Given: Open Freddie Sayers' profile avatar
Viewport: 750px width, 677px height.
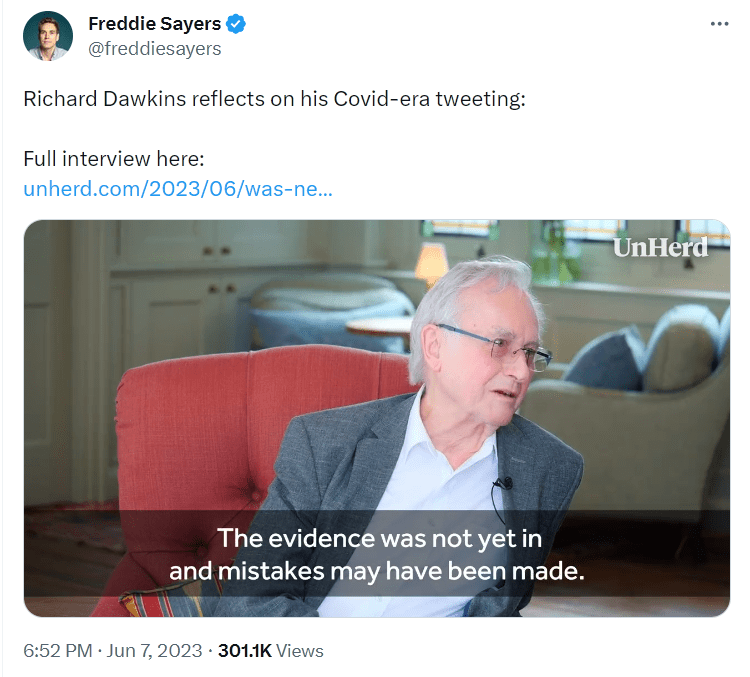Looking at the screenshot, I should [48, 36].
